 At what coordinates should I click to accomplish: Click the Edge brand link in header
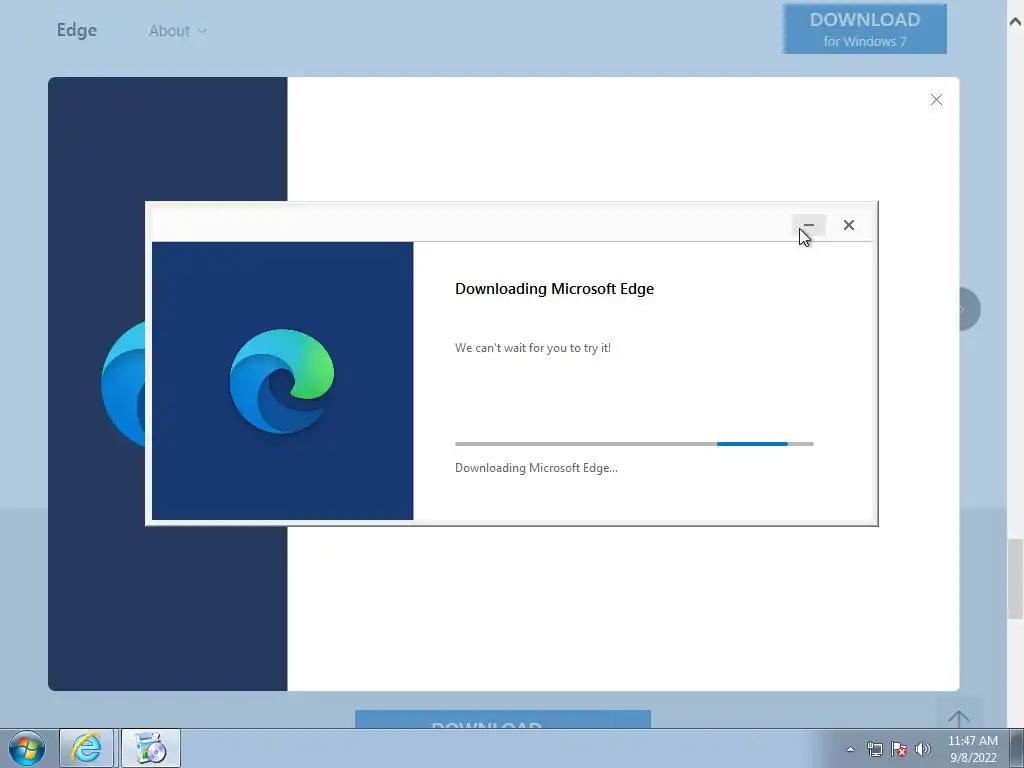tap(76, 30)
